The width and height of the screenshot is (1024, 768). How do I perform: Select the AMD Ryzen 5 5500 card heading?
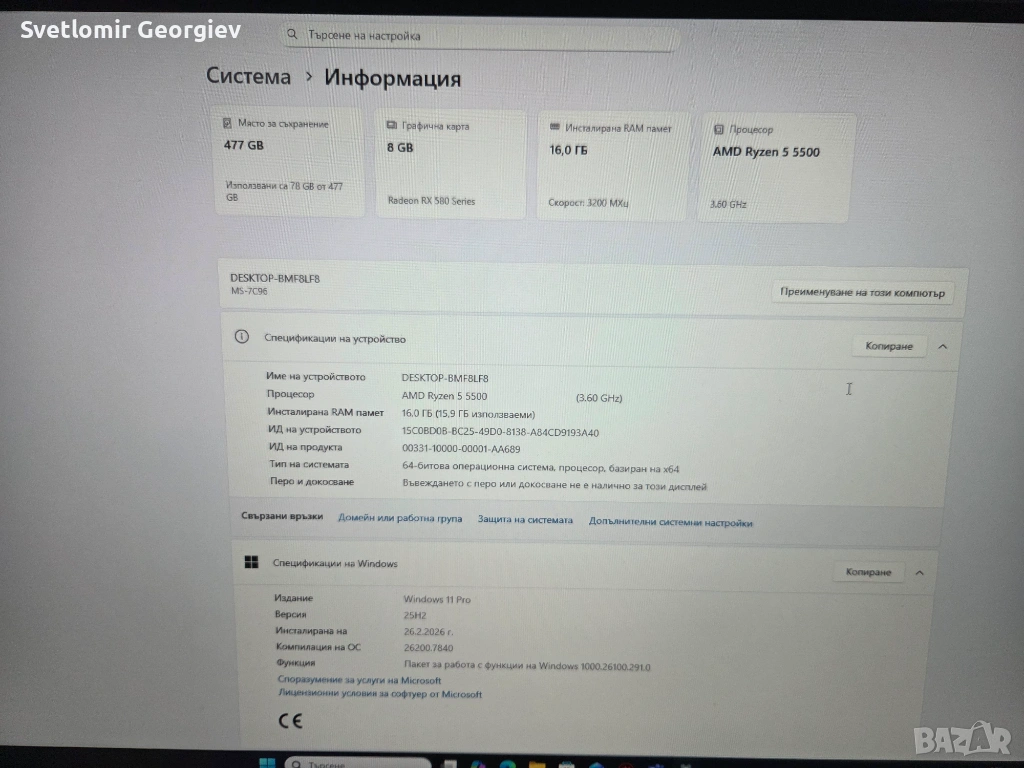click(766, 152)
